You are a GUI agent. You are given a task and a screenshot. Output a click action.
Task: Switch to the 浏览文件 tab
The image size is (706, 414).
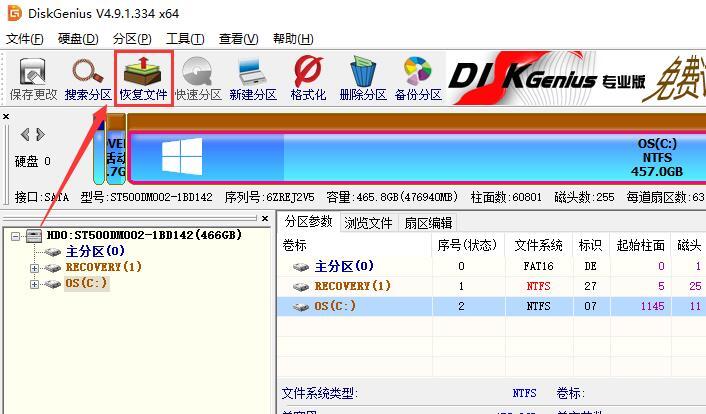point(368,223)
